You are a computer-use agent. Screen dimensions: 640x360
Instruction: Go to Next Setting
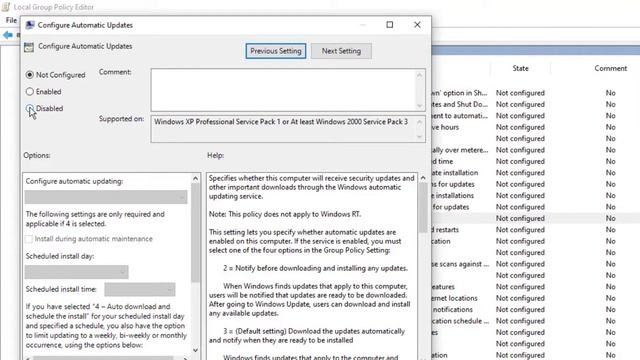point(341,51)
